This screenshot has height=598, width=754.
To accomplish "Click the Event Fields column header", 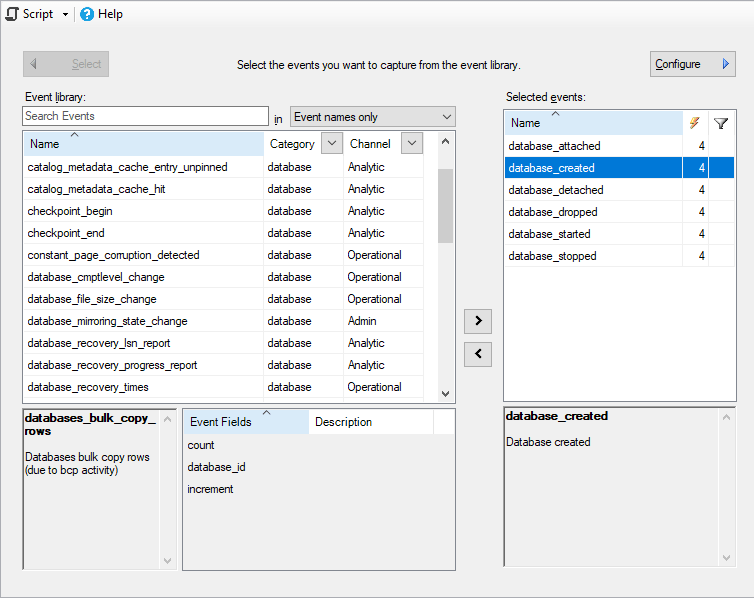I will coord(246,422).
